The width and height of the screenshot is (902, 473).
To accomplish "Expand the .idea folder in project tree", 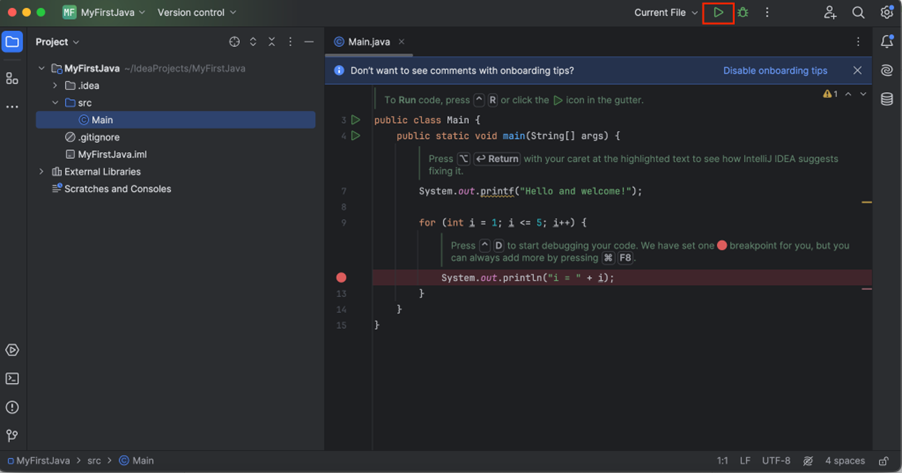I will coord(55,86).
